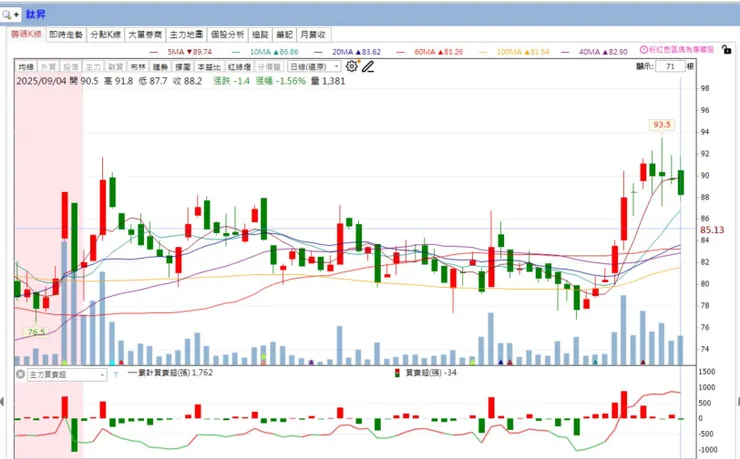
Task: Click the 買賣超(張) -34 legend
Action: click(426, 373)
